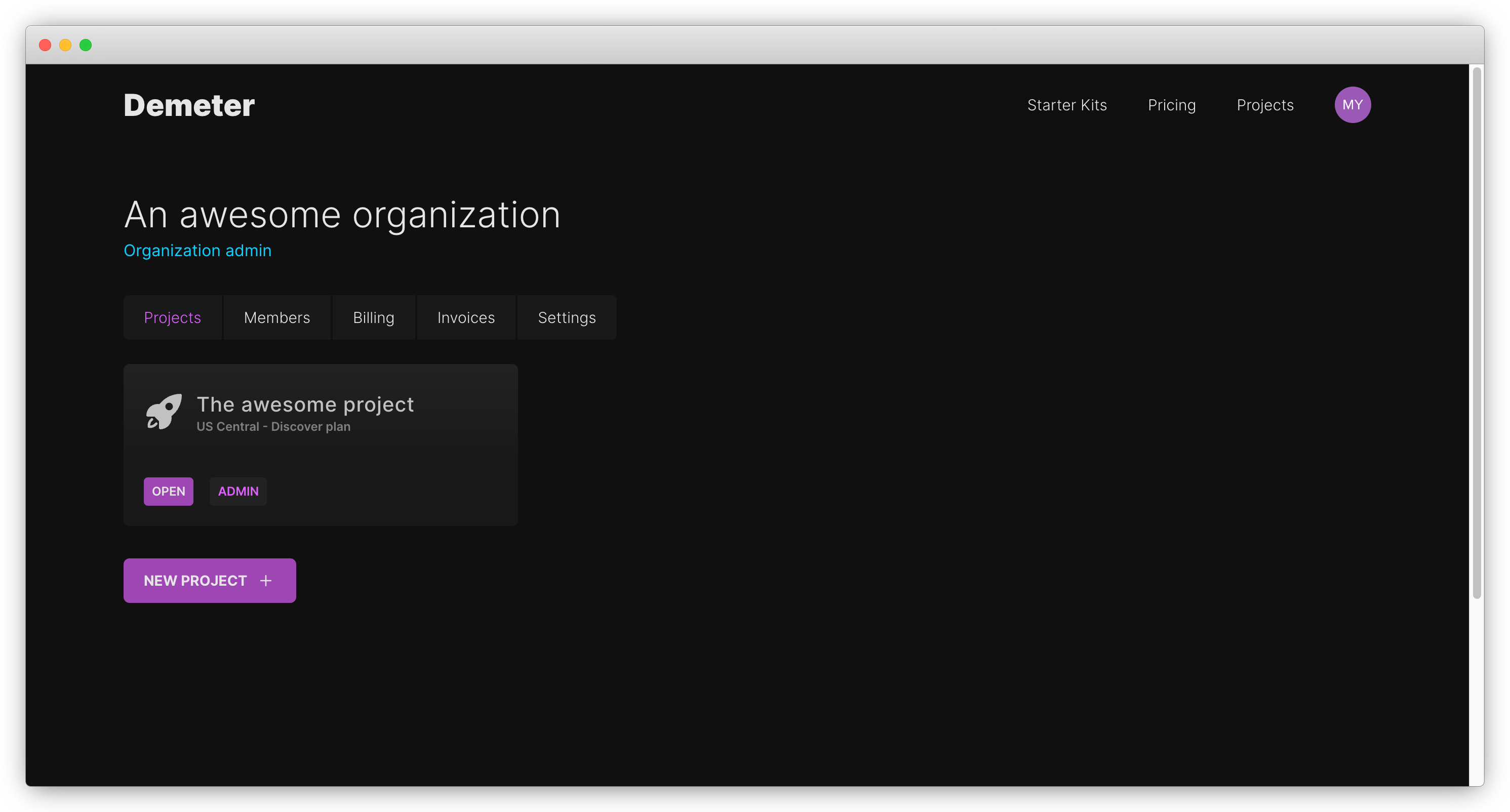Screen dimensions: 1510x812
Task: Open Starter Kits in top navigation
Action: point(1067,105)
